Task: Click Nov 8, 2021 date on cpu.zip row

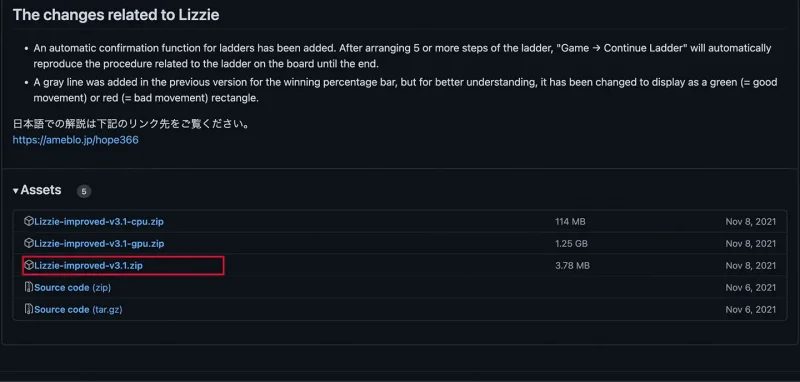Action: click(x=751, y=221)
